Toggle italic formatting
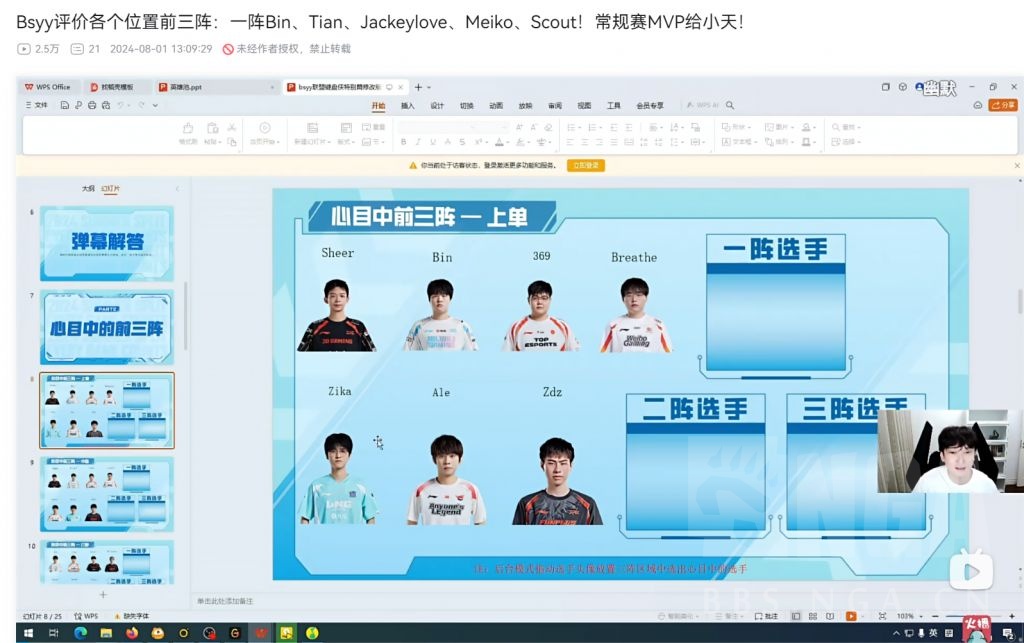Viewport: 1024px width, 643px height. [x=418, y=141]
